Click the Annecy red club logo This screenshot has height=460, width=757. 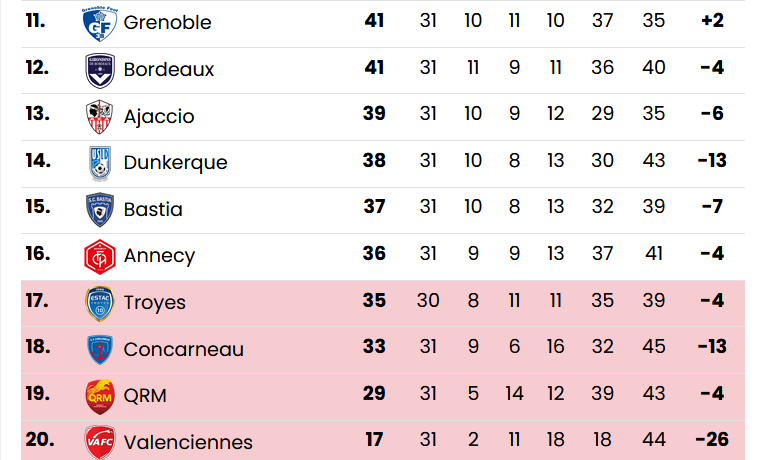coord(99,256)
